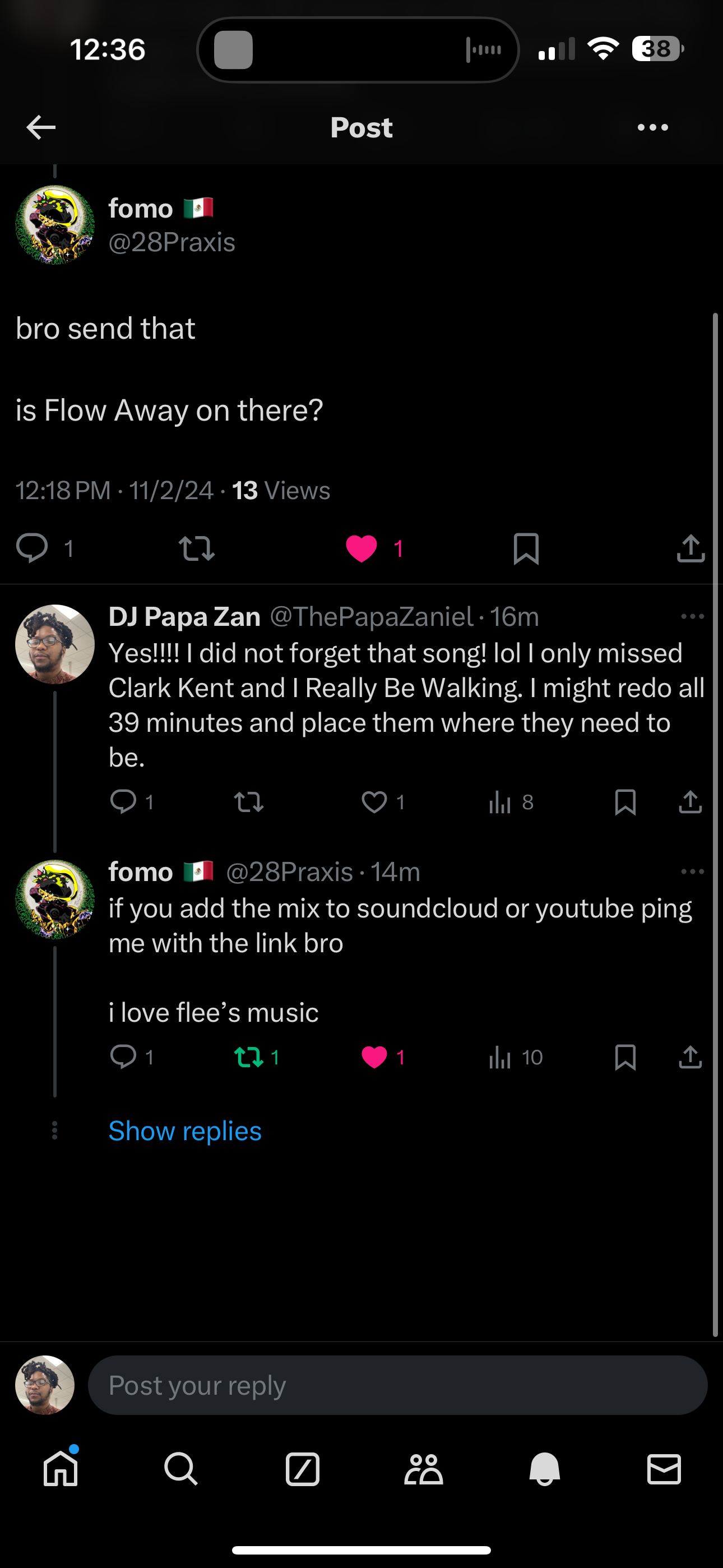Open the three-dot post options menu
Viewport: 723px width, 1568px height.
coord(652,127)
